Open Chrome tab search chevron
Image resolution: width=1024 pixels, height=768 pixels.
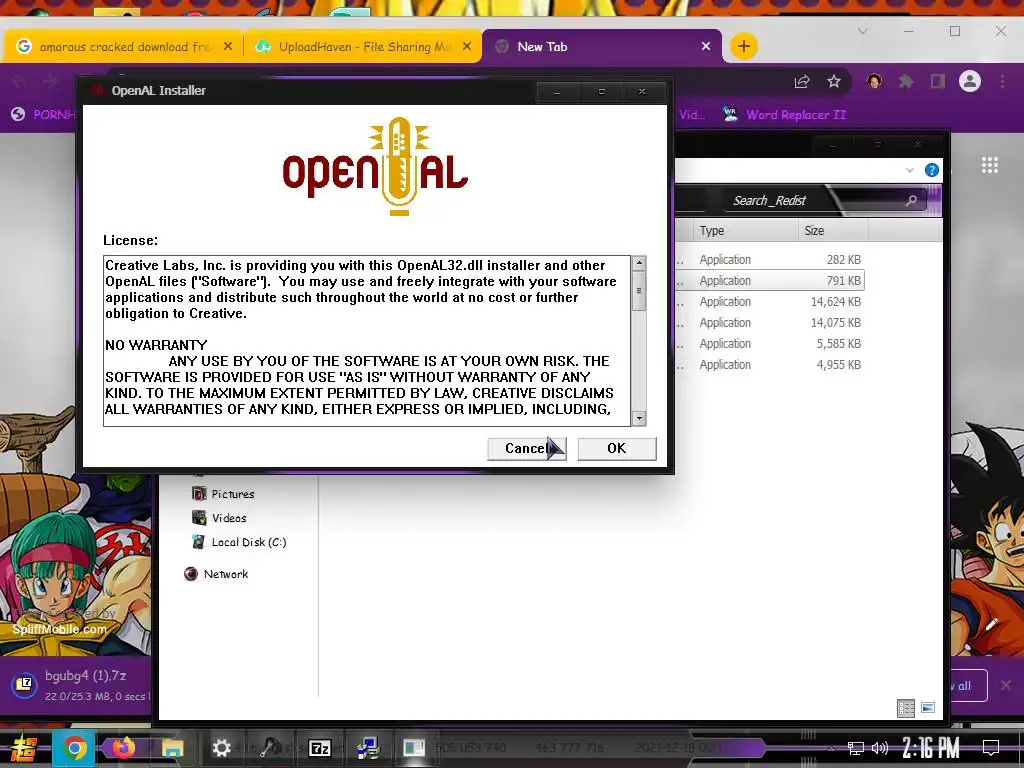tap(863, 31)
